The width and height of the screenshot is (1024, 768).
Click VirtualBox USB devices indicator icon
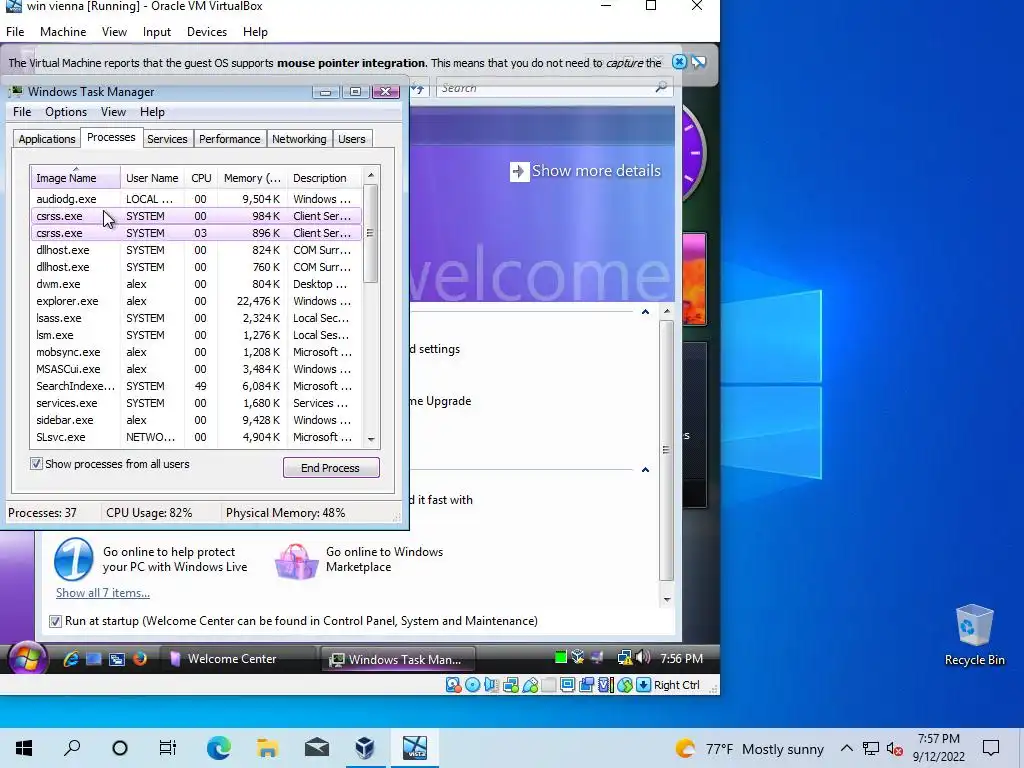pos(530,684)
